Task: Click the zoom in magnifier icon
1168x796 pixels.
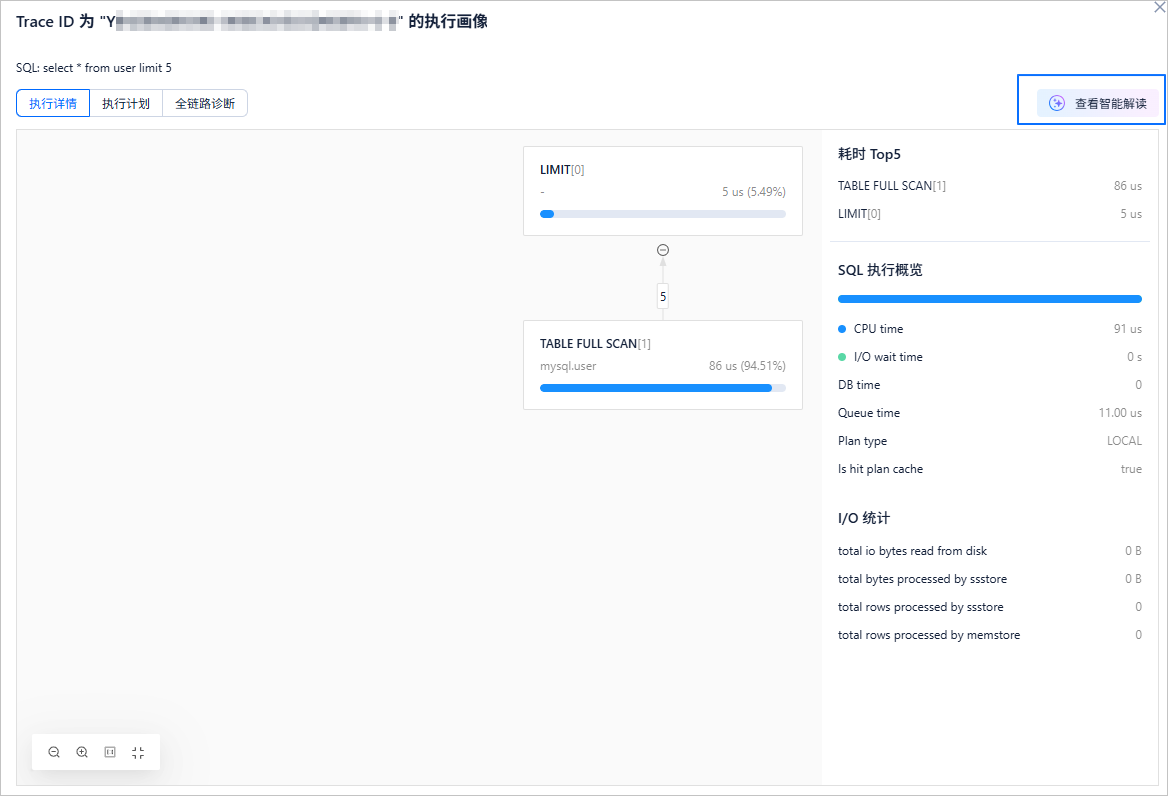Action: [x=82, y=752]
